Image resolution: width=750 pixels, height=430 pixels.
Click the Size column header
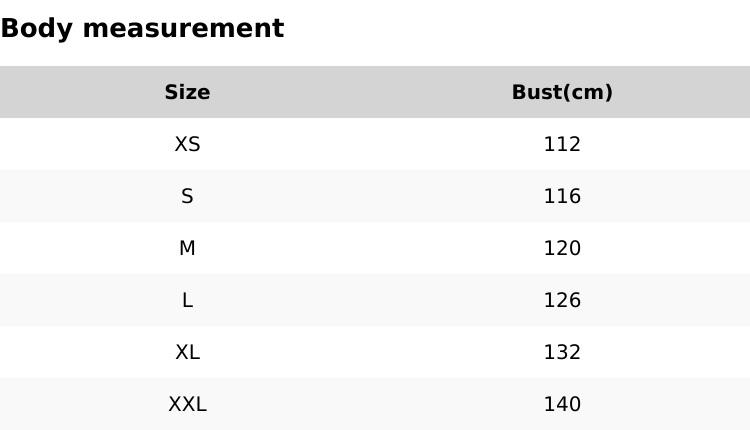point(187,92)
